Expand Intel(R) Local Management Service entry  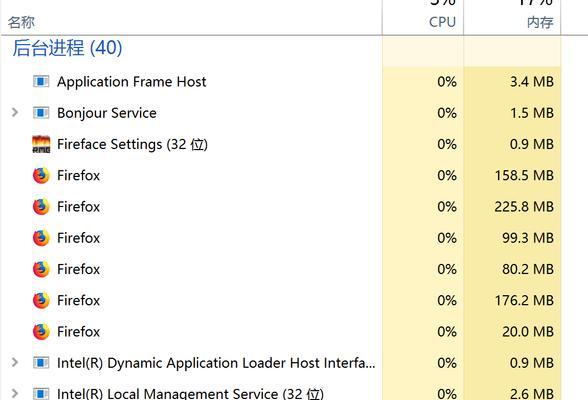(x=15, y=393)
